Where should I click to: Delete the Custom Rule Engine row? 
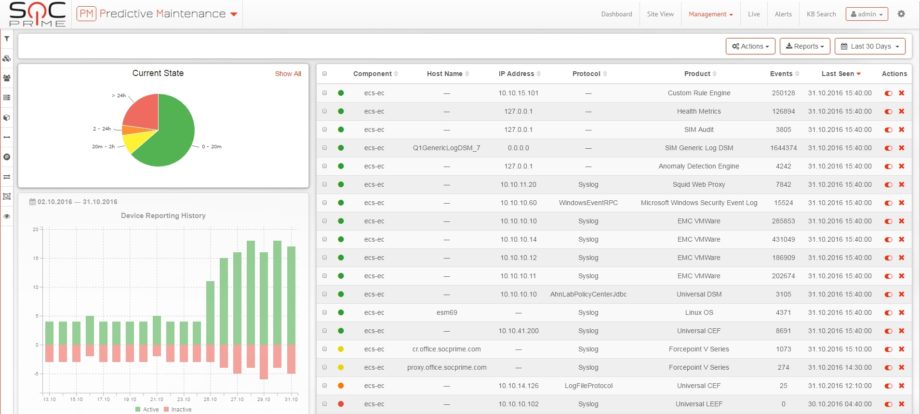coord(901,93)
